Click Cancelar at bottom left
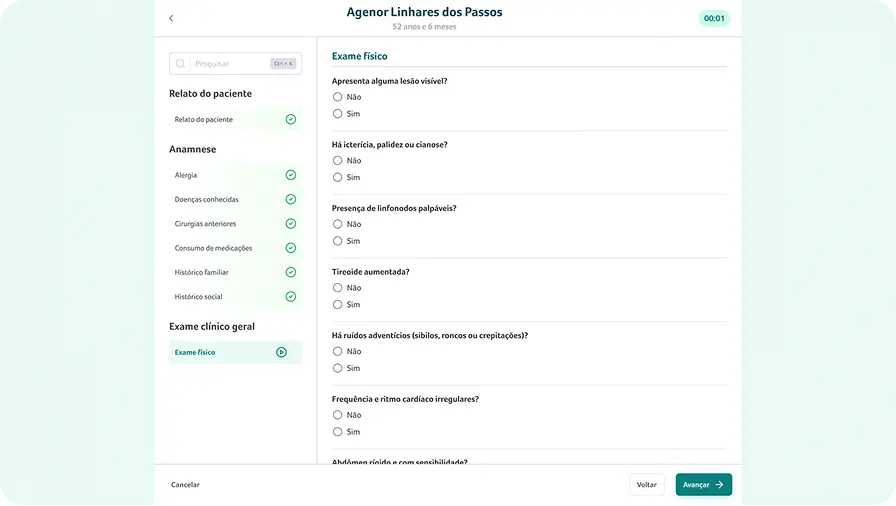Viewport: 896px width, 506px height. pos(185,485)
